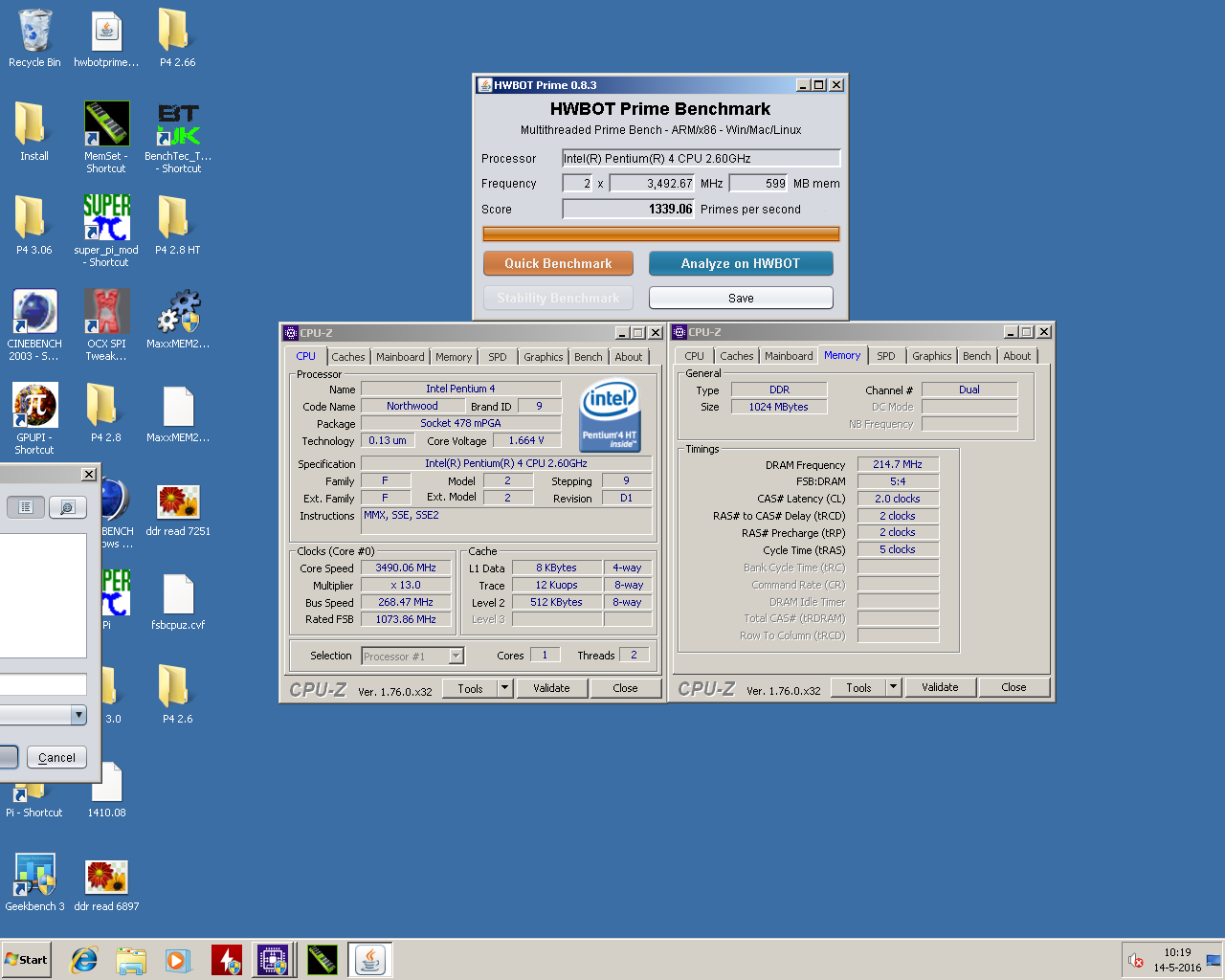Image resolution: width=1225 pixels, height=980 pixels.
Task: Switch to Mainboard tab in left CPU-Z
Action: coord(400,357)
